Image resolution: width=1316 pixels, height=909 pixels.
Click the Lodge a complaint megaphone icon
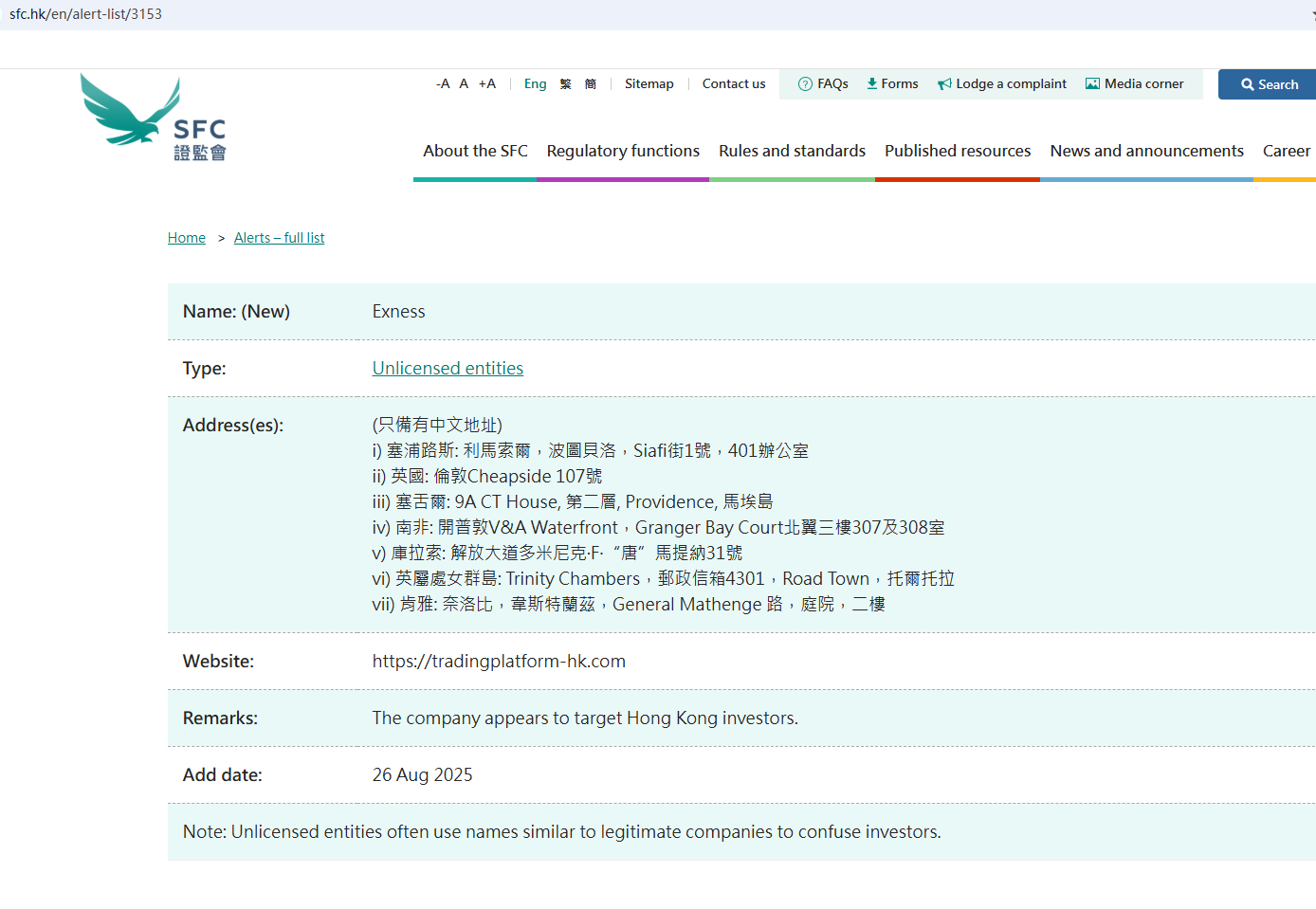coord(944,84)
